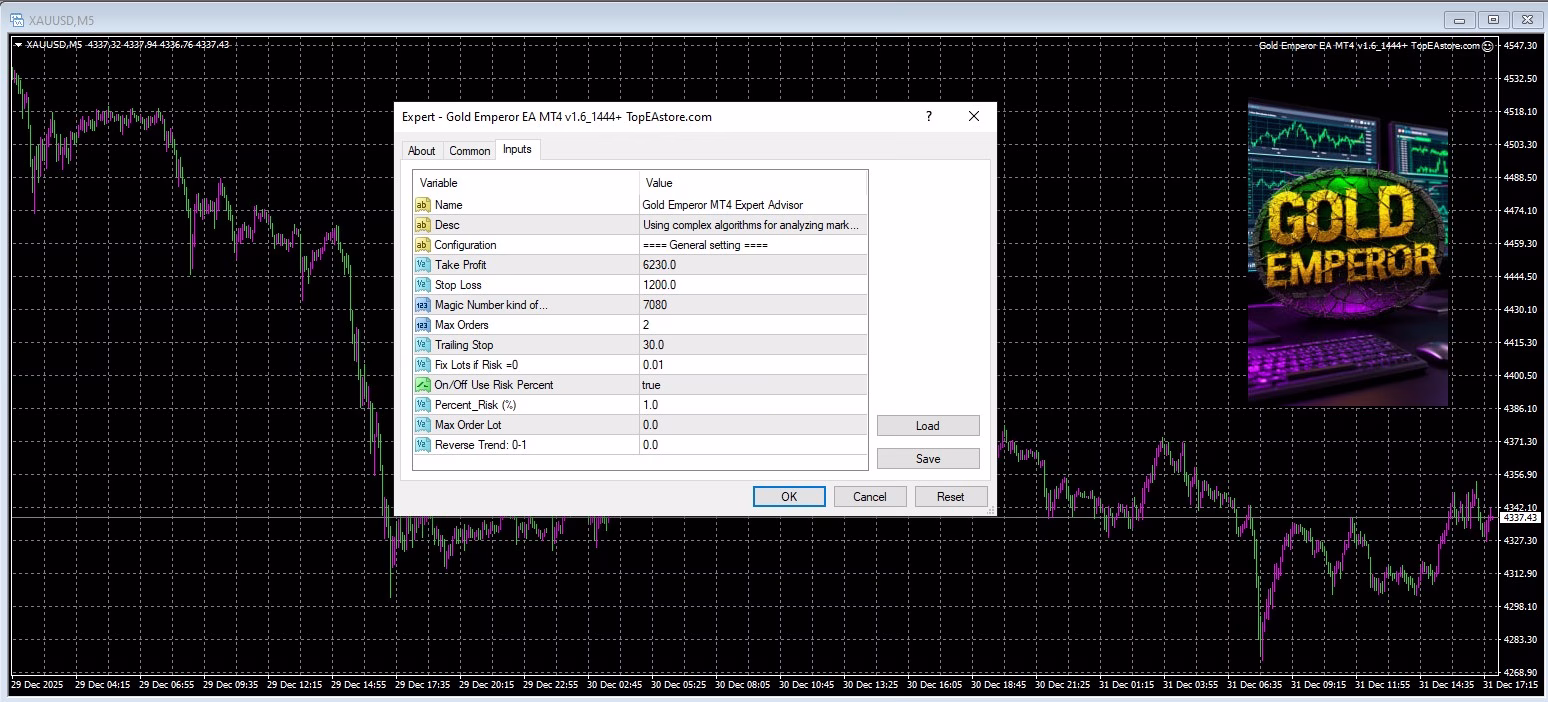
Task: Restore the XAUUSD,M5 chart window size
Action: tap(1494, 19)
